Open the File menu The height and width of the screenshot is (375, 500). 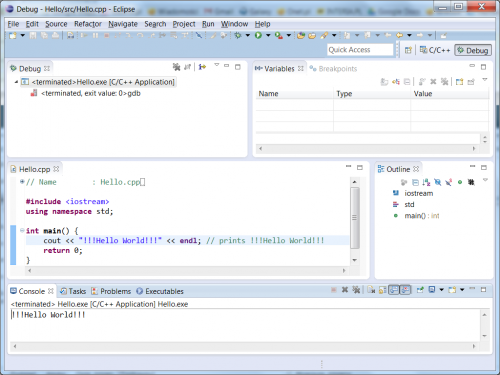tap(13, 24)
